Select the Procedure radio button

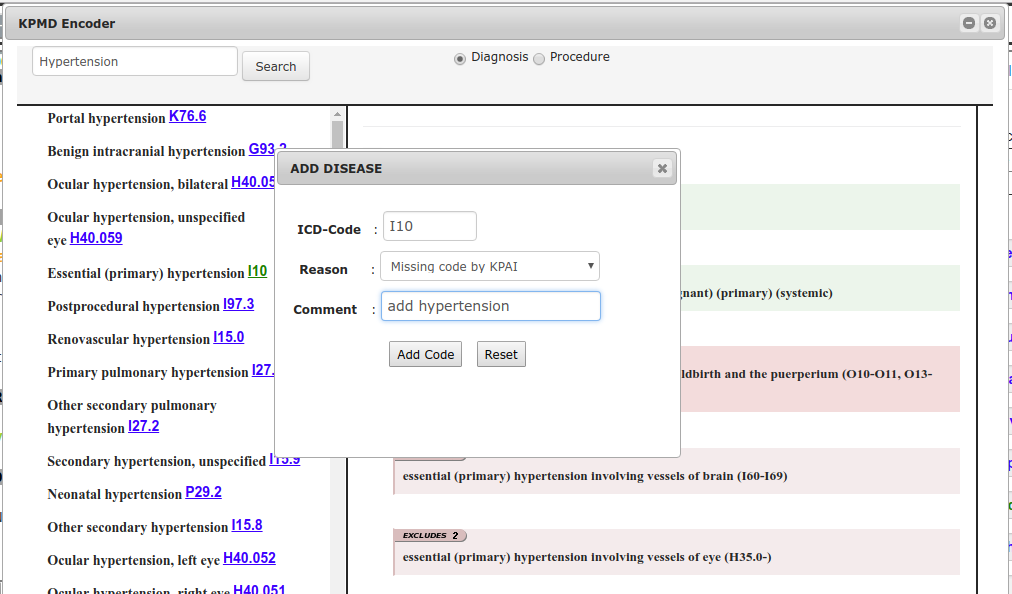539,58
